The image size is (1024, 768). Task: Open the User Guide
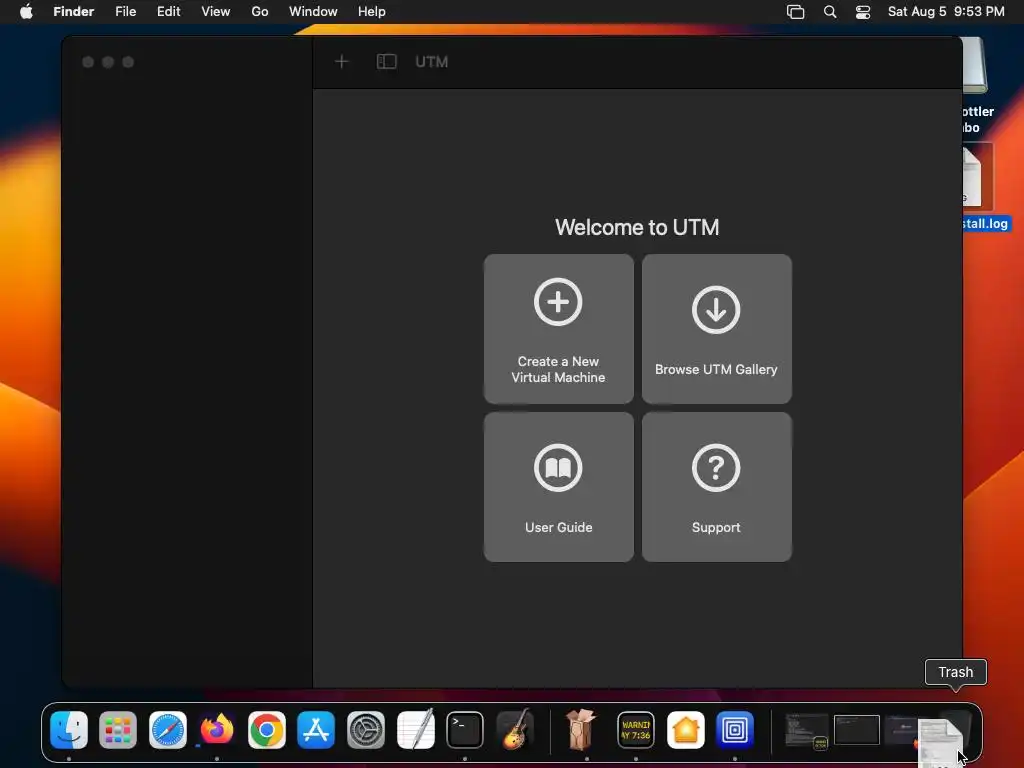pyautogui.click(x=558, y=487)
